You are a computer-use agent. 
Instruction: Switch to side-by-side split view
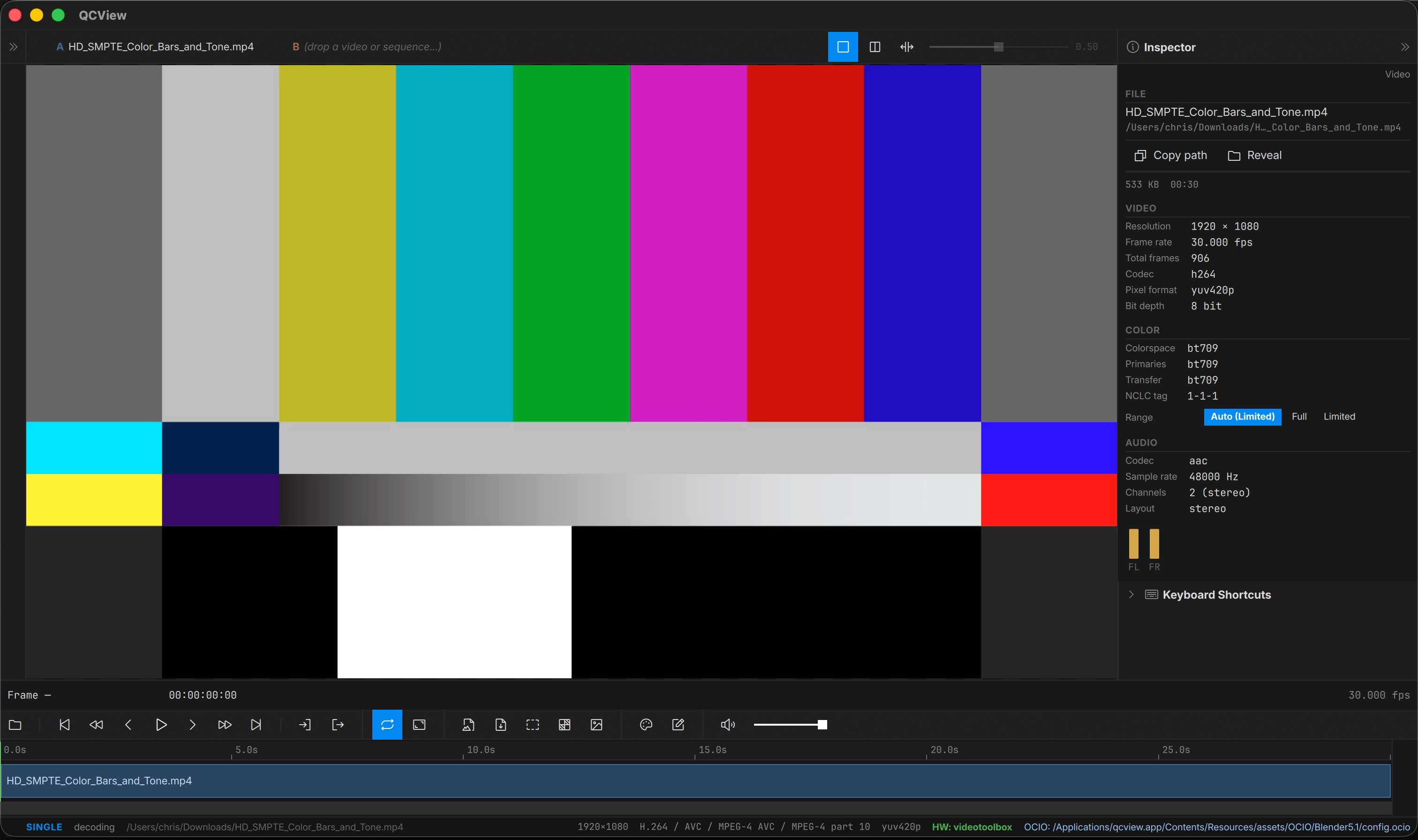(x=875, y=47)
